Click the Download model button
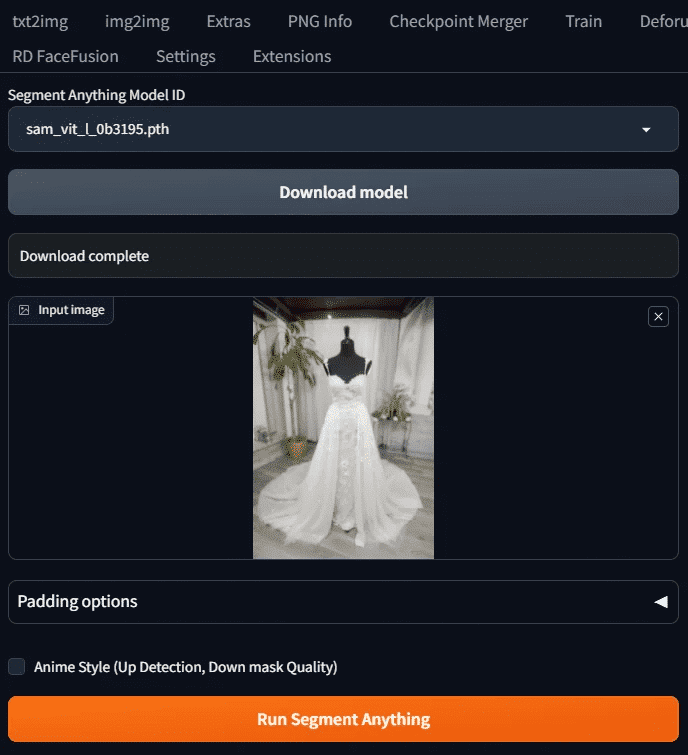The image size is (688, 755). click(343, 192)
